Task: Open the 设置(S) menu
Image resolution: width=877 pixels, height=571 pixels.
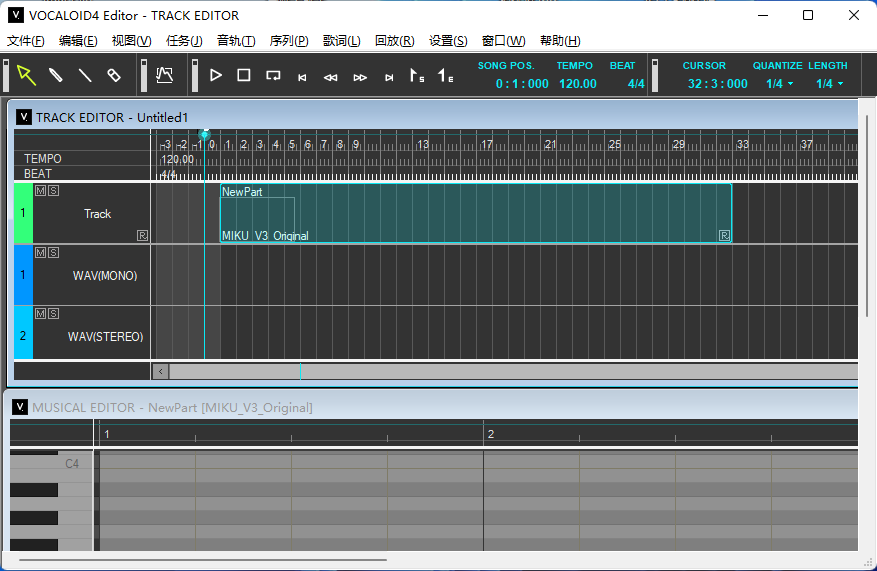Action: tap(448, 41)
